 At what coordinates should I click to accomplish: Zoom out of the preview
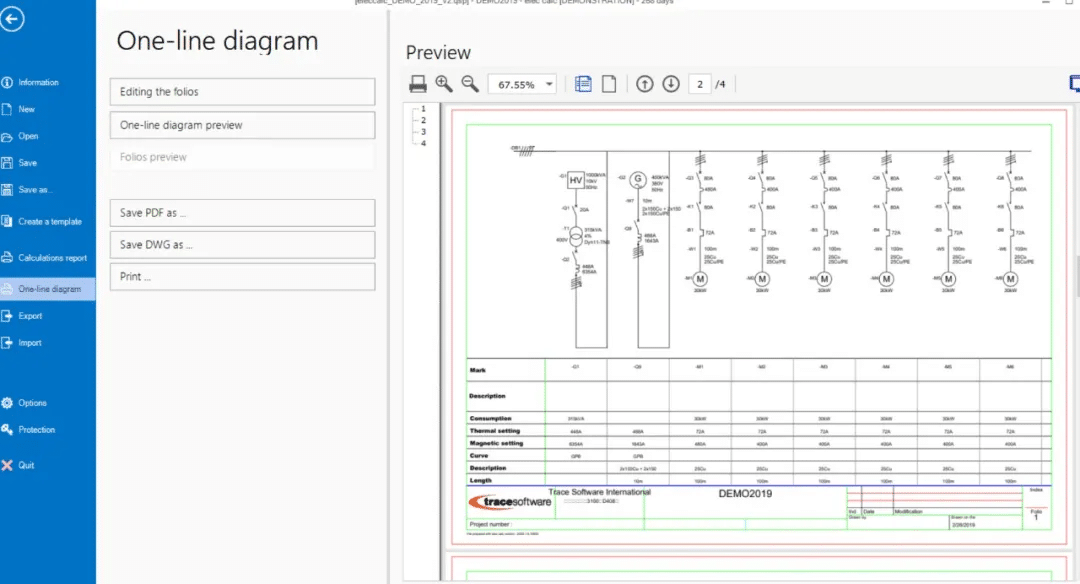[x=470, y=84]
